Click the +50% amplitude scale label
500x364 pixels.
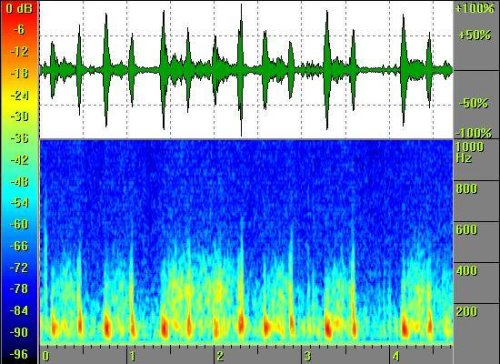(475, 35)
